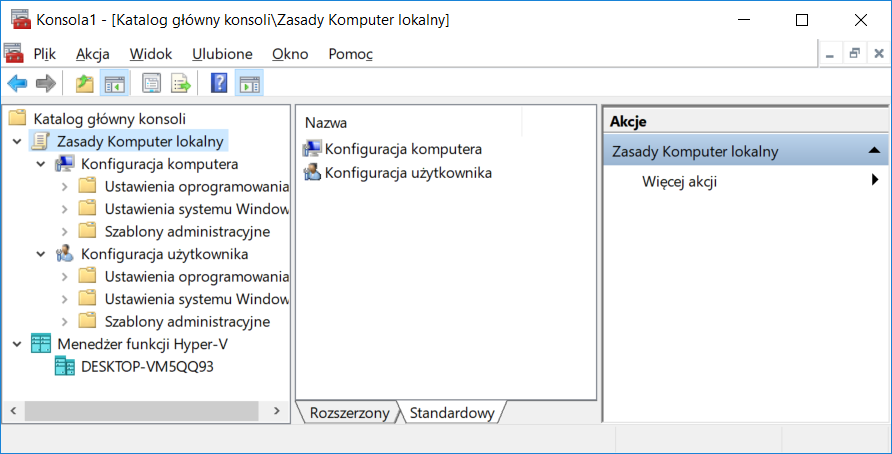Toggle the Show/Hide Action Pane toolbar button
This screenshot has height=454, width=892.
(x=249, y=84)
